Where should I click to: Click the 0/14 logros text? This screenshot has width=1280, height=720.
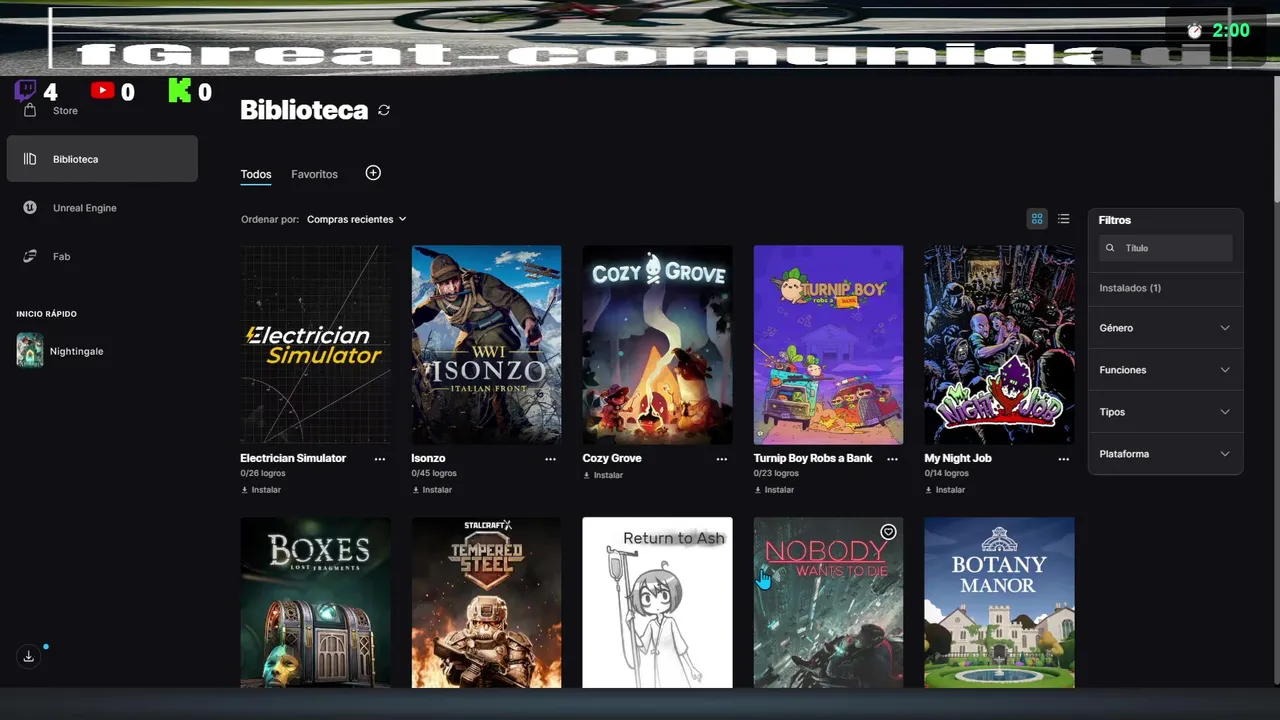(x=947, y=473)
